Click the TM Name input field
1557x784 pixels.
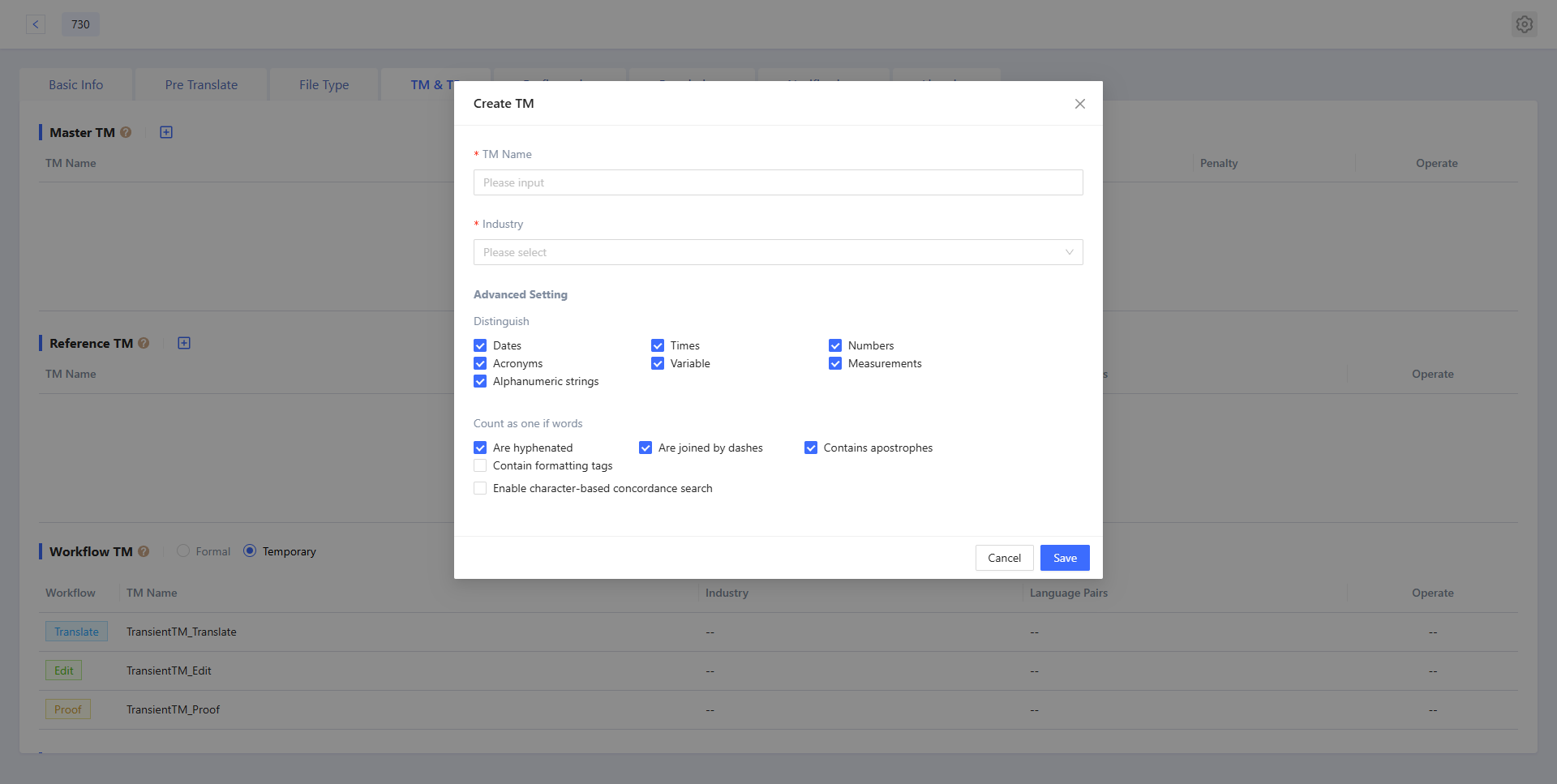click(778, 182)
